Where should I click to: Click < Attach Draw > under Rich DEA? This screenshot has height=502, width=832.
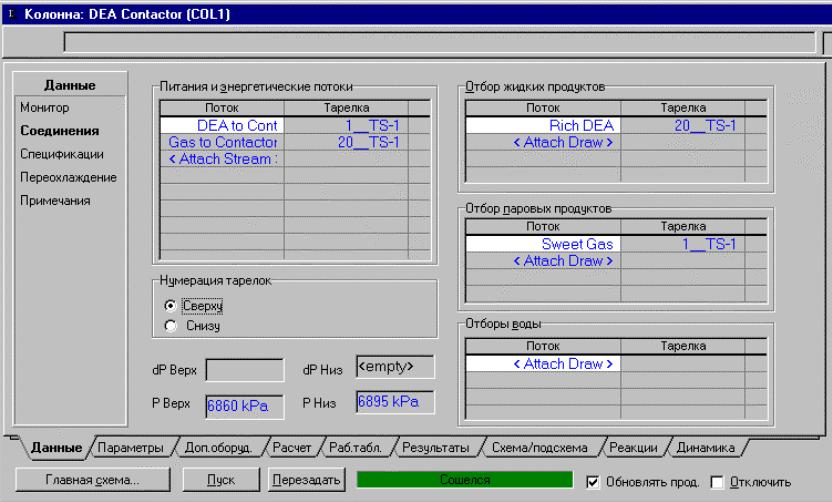pos(543,142)
